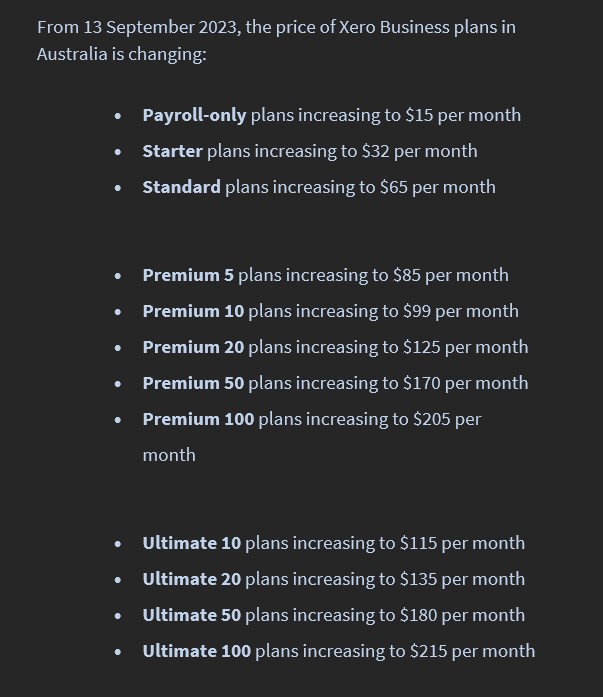Click the Standard plans $65 line
Viewport: 603px width, 697px height.
(319, 188)
